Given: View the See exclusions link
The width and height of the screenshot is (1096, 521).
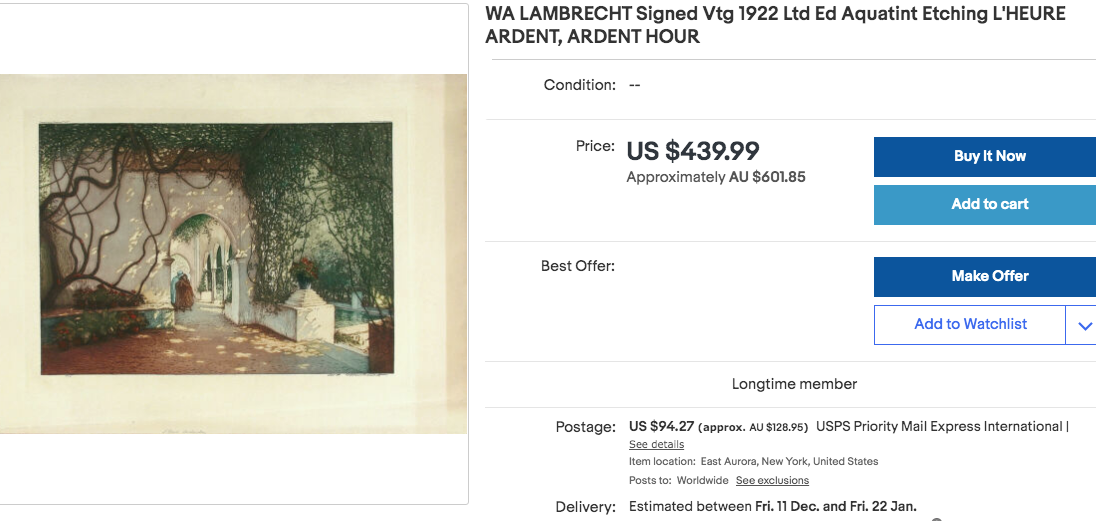Looking at the screenshot, I should tap(772, 480).
